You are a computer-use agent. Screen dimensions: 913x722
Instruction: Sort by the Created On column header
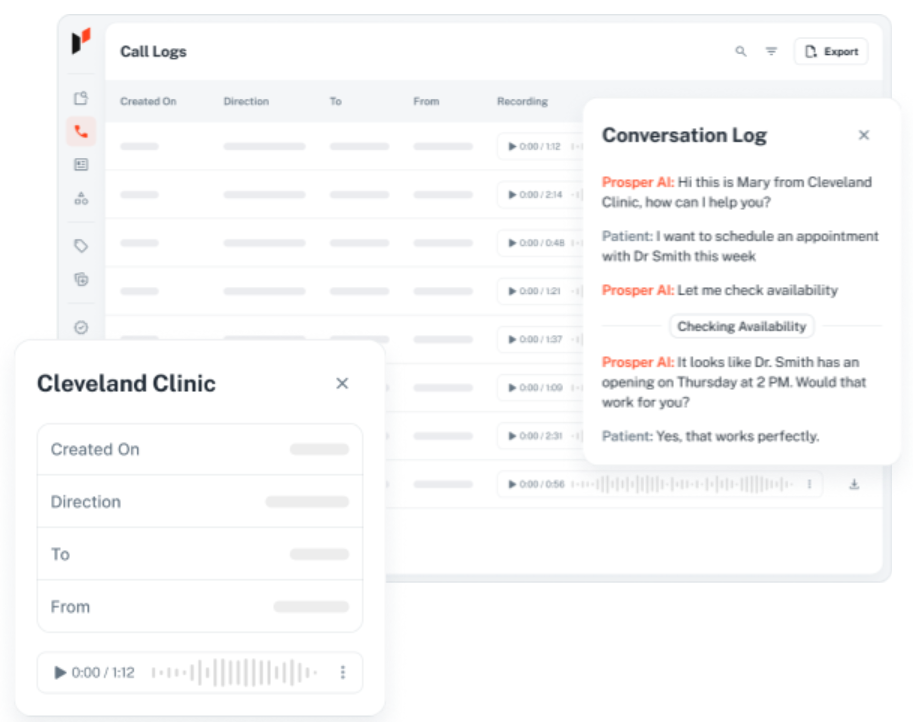point(148,101)
